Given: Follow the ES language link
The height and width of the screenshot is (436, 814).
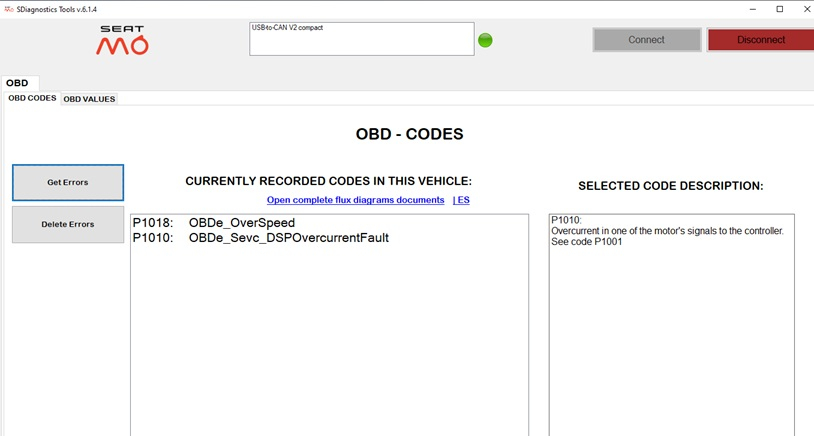Looking at the screenshot, I should pyautogui.click(x=463, y=200).
